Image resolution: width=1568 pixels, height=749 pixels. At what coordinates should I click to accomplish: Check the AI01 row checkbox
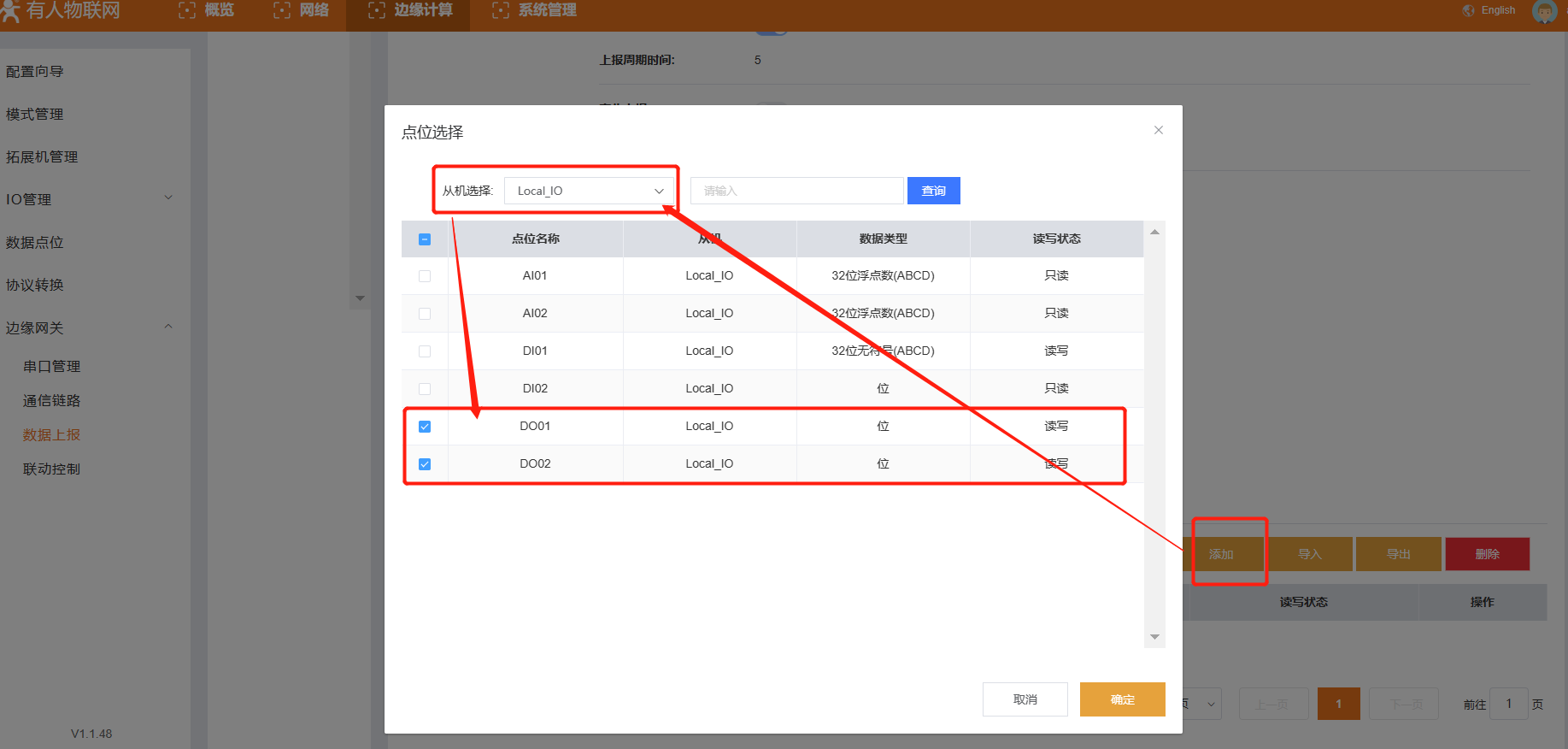[425, 276]
